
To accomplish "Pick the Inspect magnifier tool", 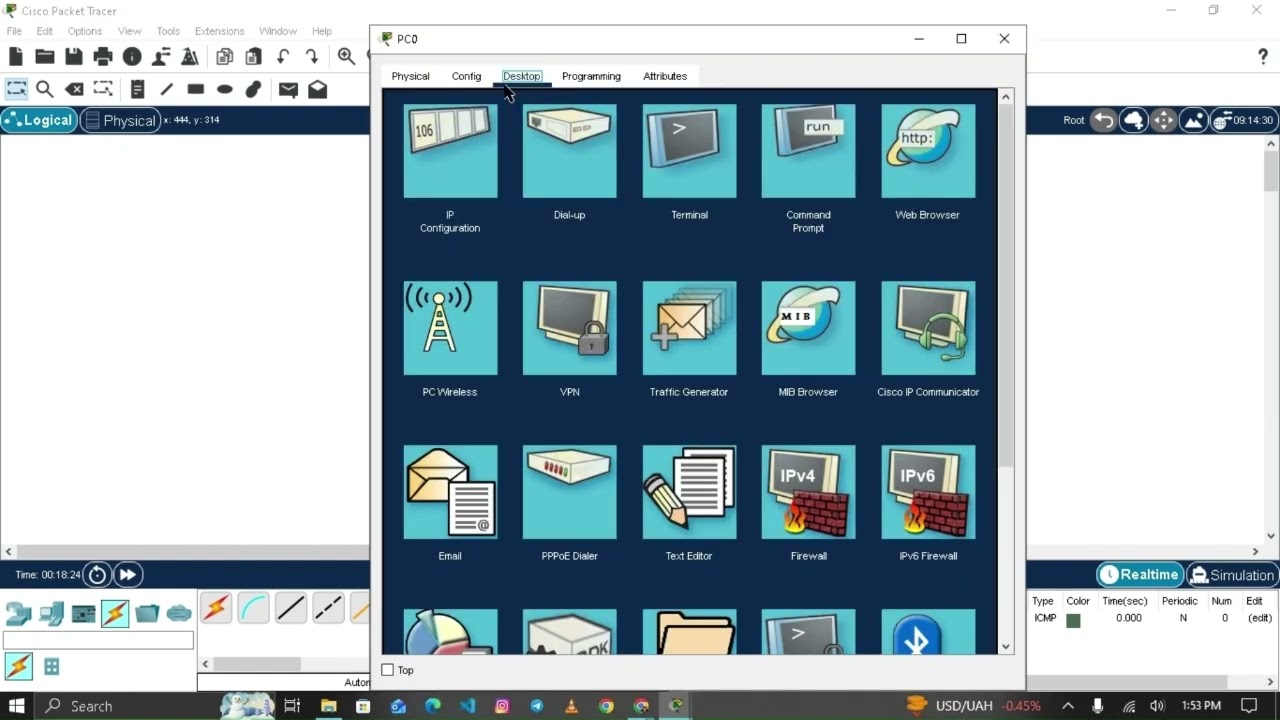I will [x=44, y=89].
